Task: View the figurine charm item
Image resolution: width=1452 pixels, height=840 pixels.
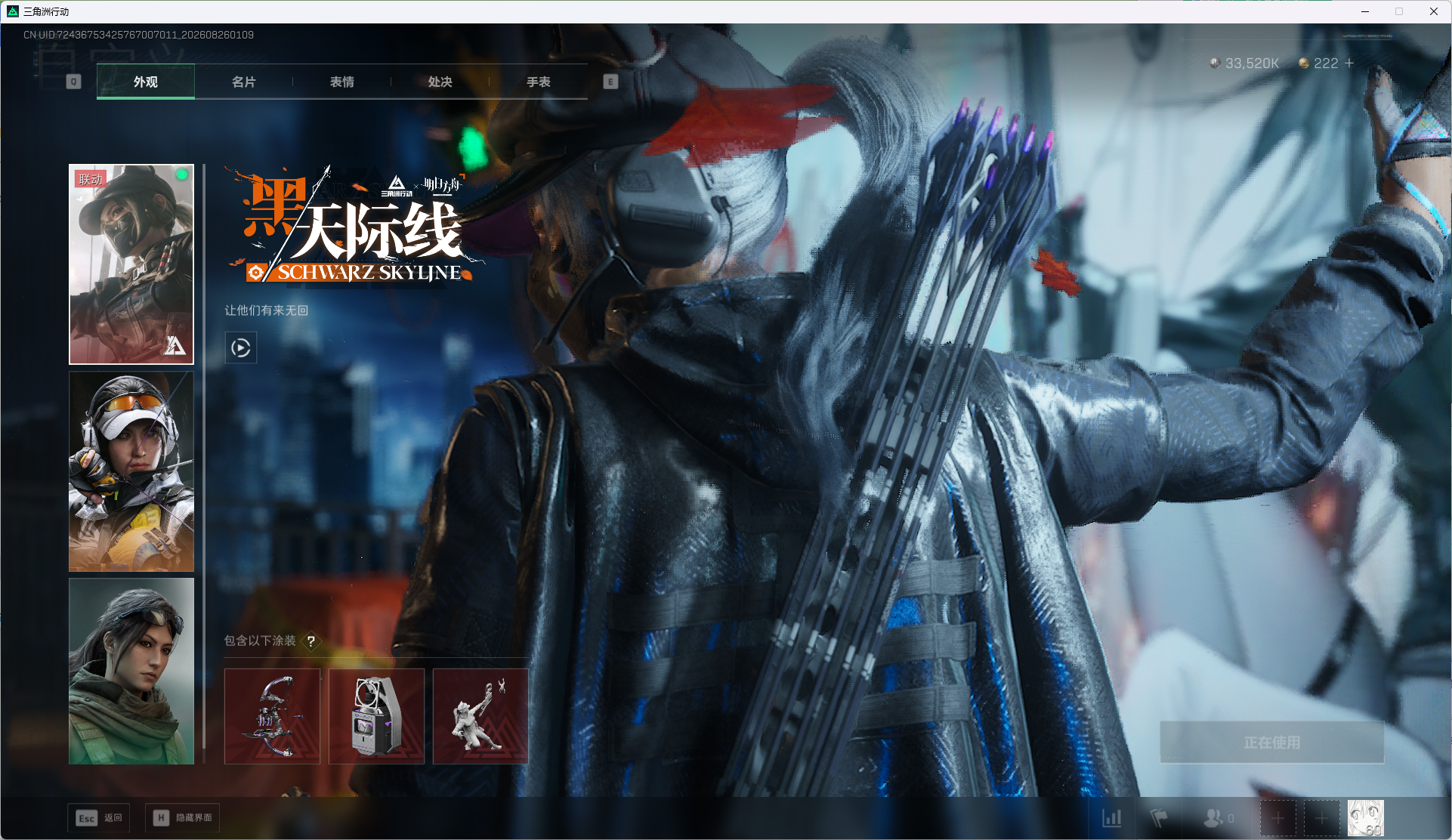Action: tap(480, 716)
